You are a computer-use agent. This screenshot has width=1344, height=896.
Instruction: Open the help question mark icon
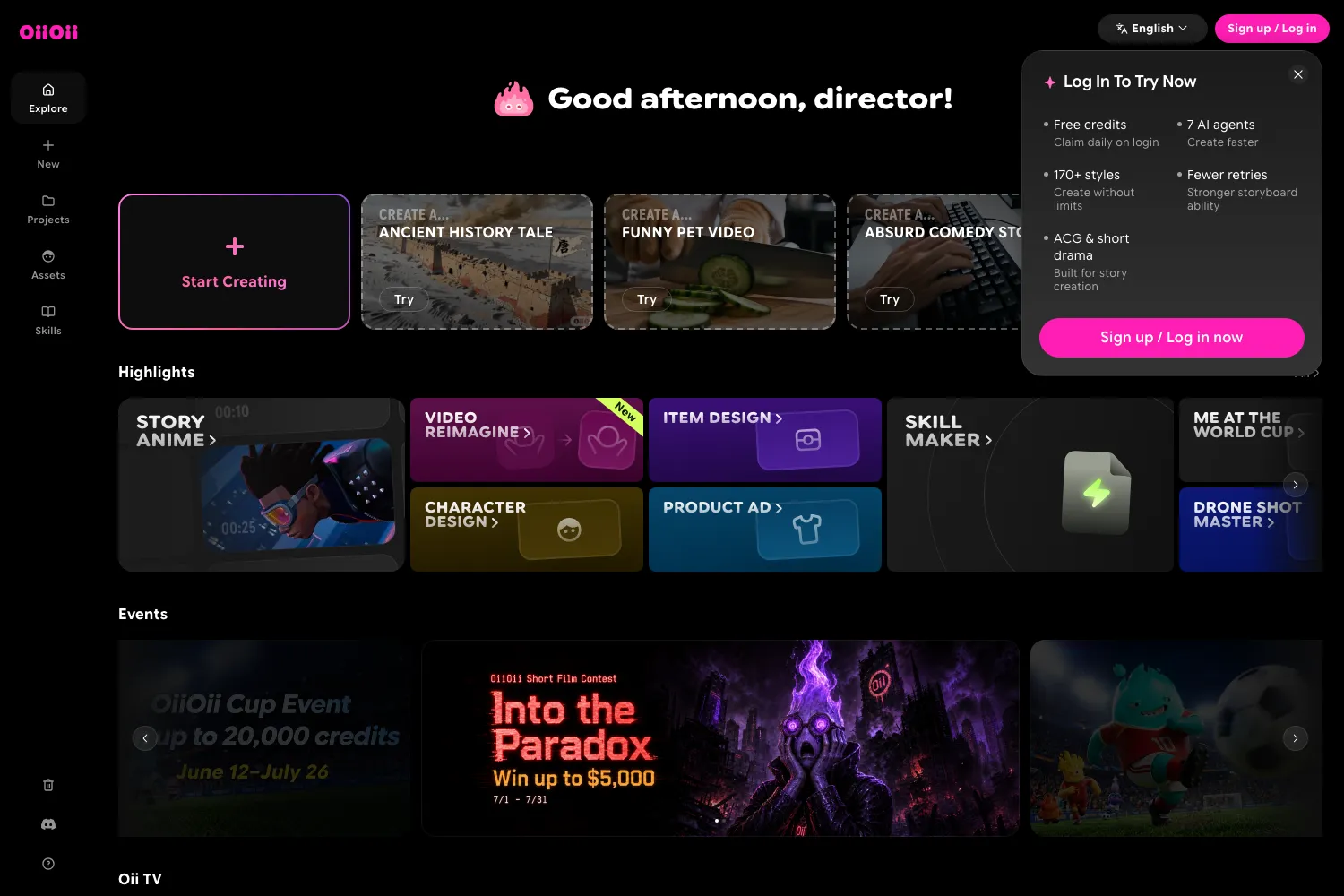coord(48,864)
